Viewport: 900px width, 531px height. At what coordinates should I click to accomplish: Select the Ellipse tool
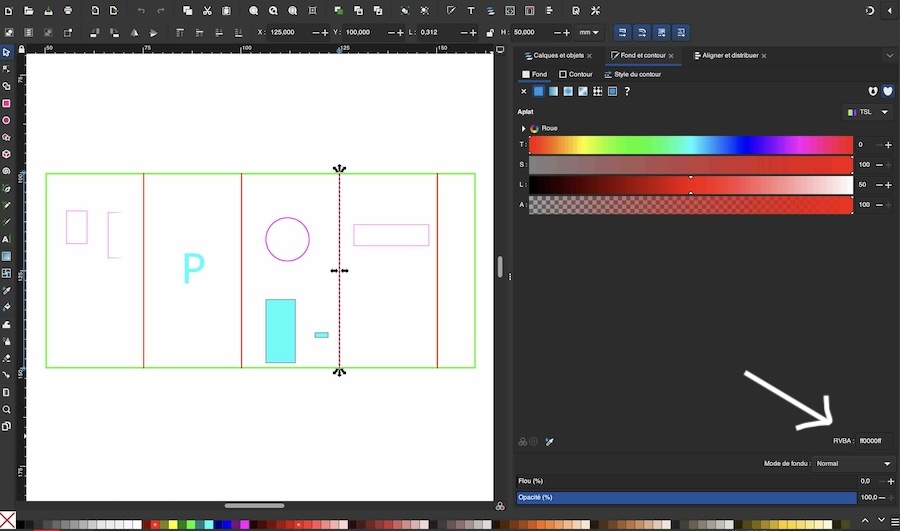(6, 121)
